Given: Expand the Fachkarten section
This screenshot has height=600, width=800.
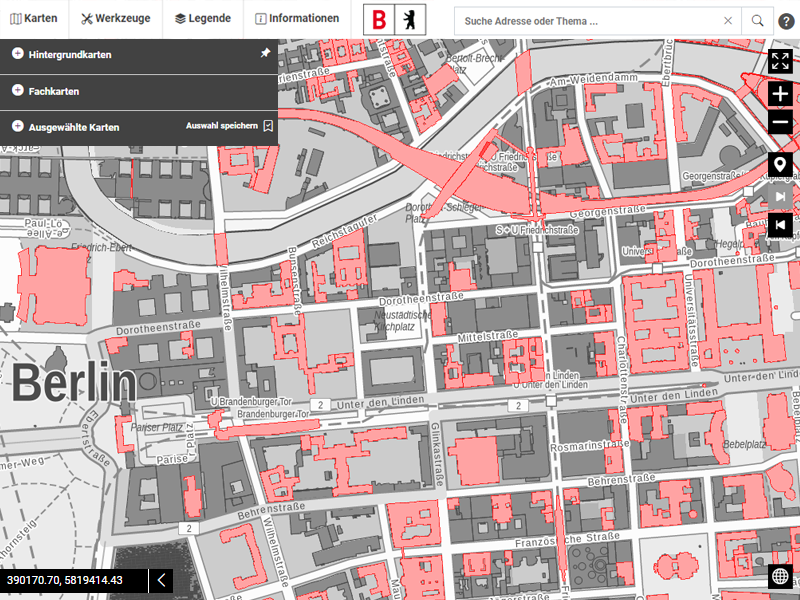Looking at the screenshot, I should click(18, 90).
